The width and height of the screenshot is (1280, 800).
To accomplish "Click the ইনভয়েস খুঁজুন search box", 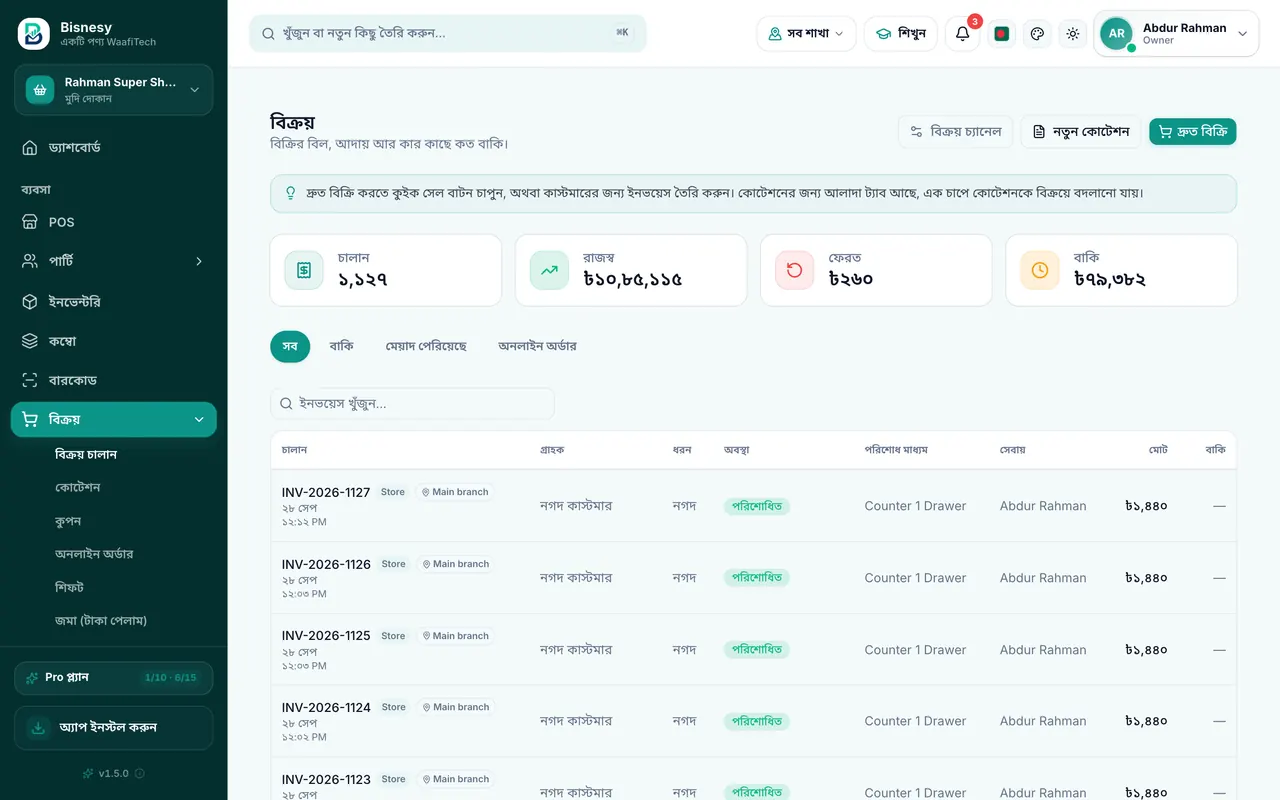I will tap(412, 404).
